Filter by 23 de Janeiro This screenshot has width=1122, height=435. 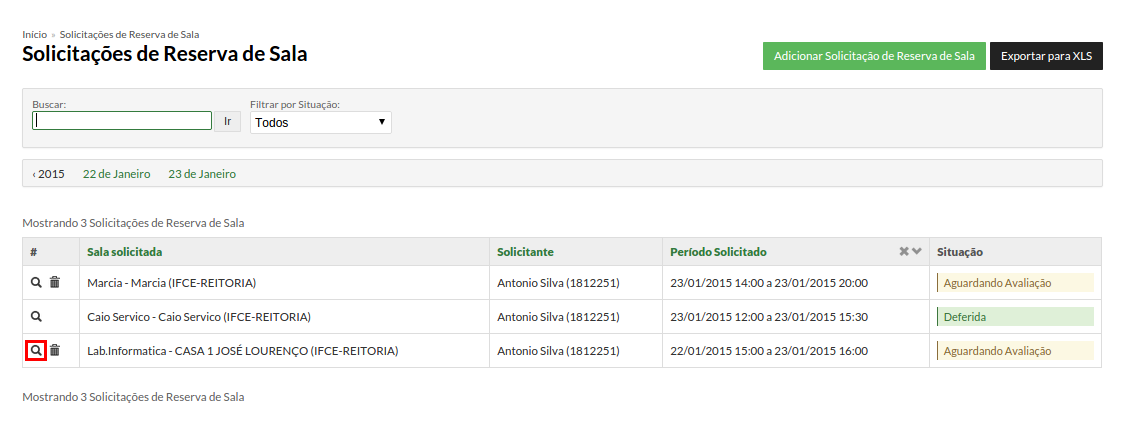click(202, 174)
